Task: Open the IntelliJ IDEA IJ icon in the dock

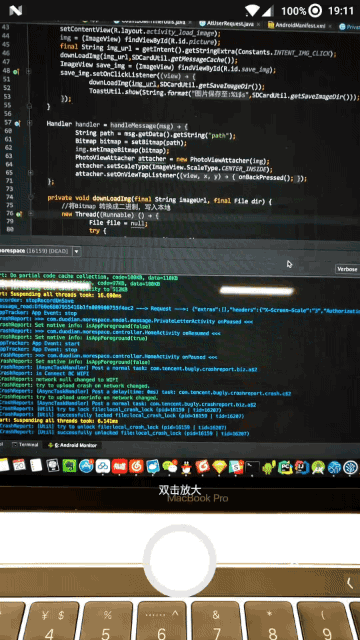Action: pyautogui.click(x=301, y=467)
